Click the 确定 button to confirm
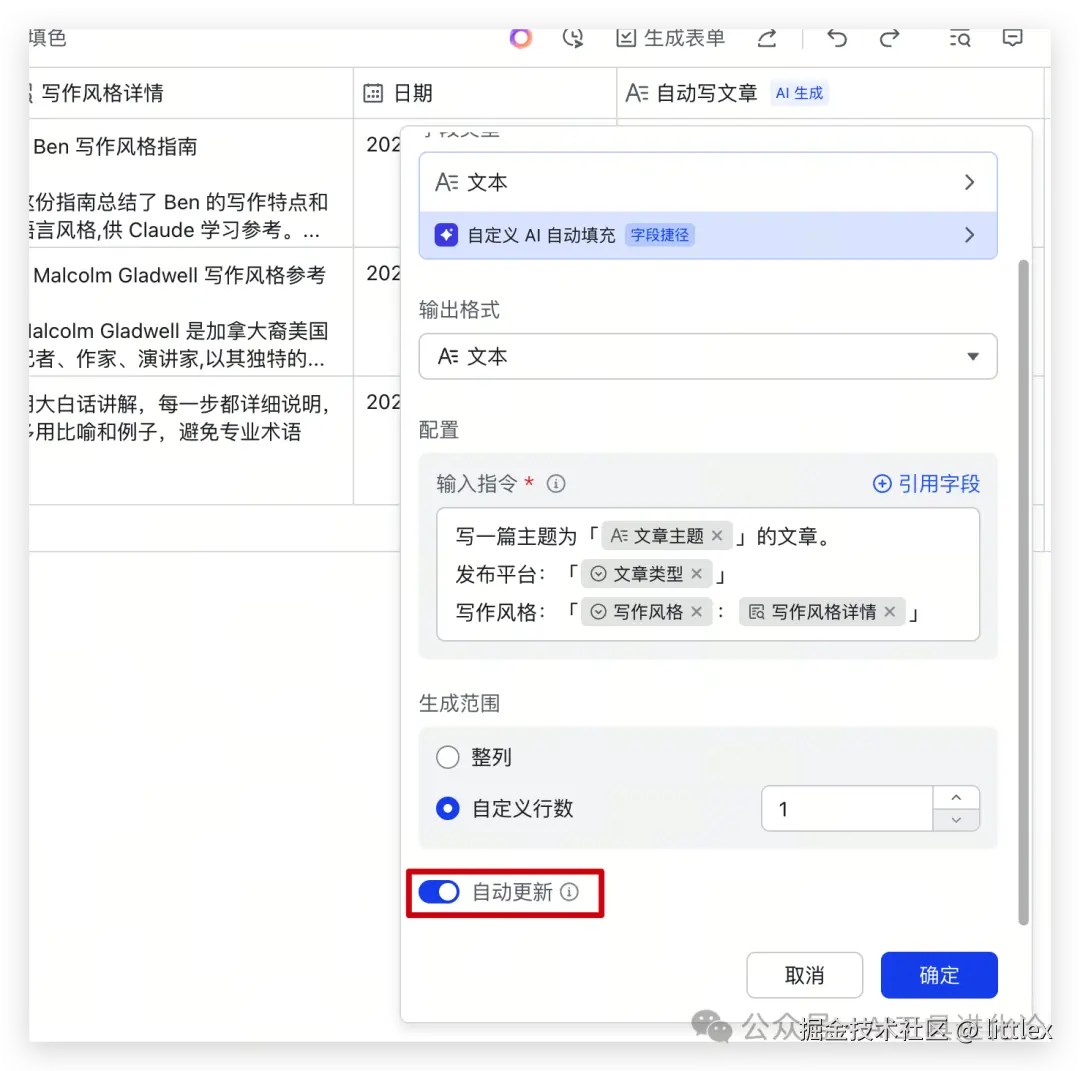The image size is (1080, 1071). pyautogui.click(x=938, y=975)
